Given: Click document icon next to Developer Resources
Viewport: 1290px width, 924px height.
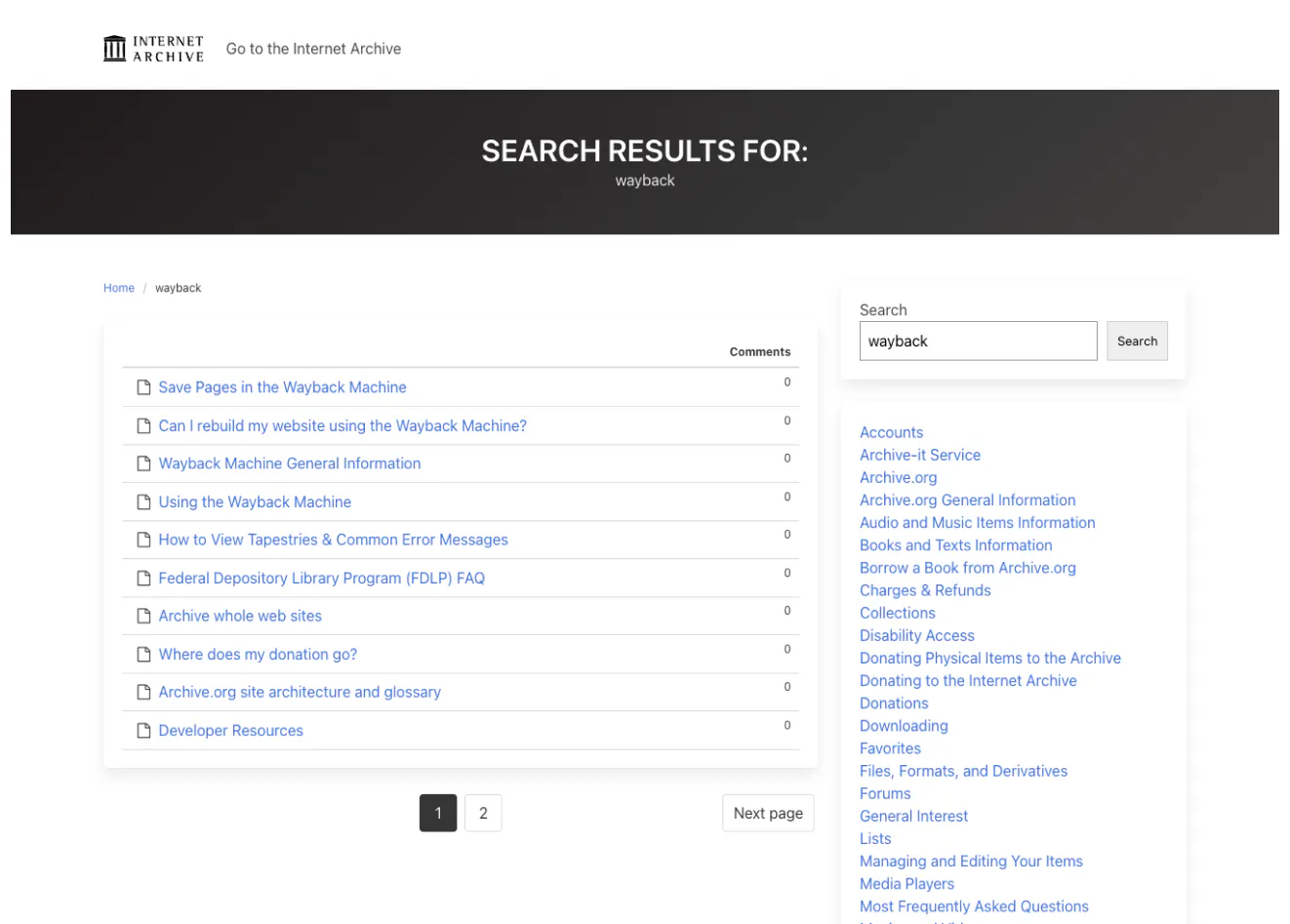Looking at the screenshot, I should 143,731.
